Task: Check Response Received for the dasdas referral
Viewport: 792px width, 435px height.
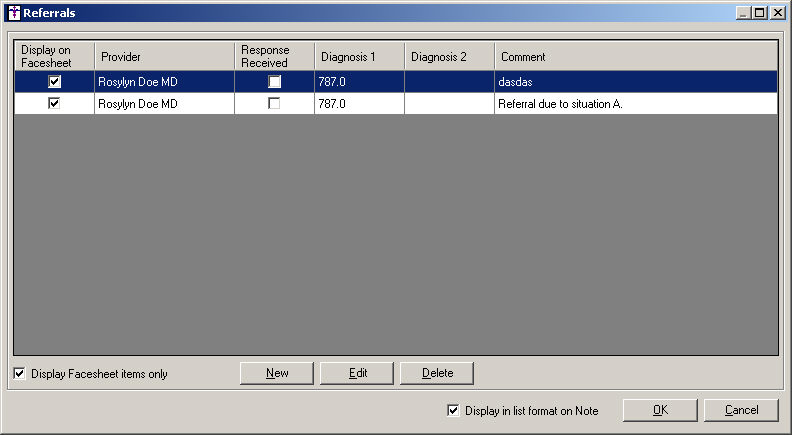Action: (274, 82)
